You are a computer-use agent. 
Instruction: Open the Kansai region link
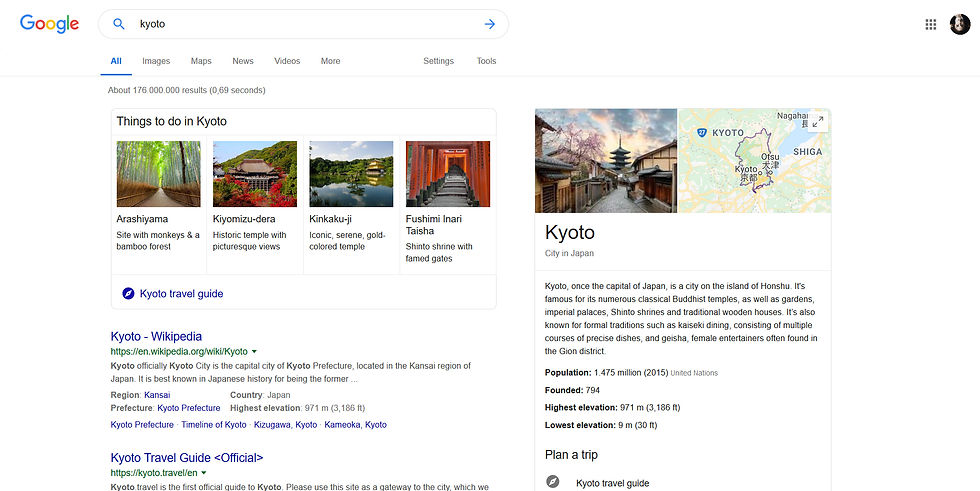(x=157, y=395)
